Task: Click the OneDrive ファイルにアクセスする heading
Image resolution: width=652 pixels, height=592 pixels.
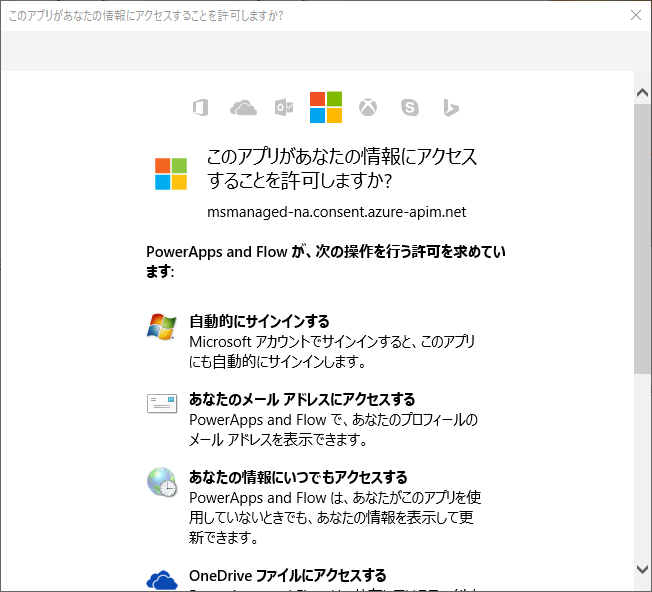Action: click(x=288, y=575)
